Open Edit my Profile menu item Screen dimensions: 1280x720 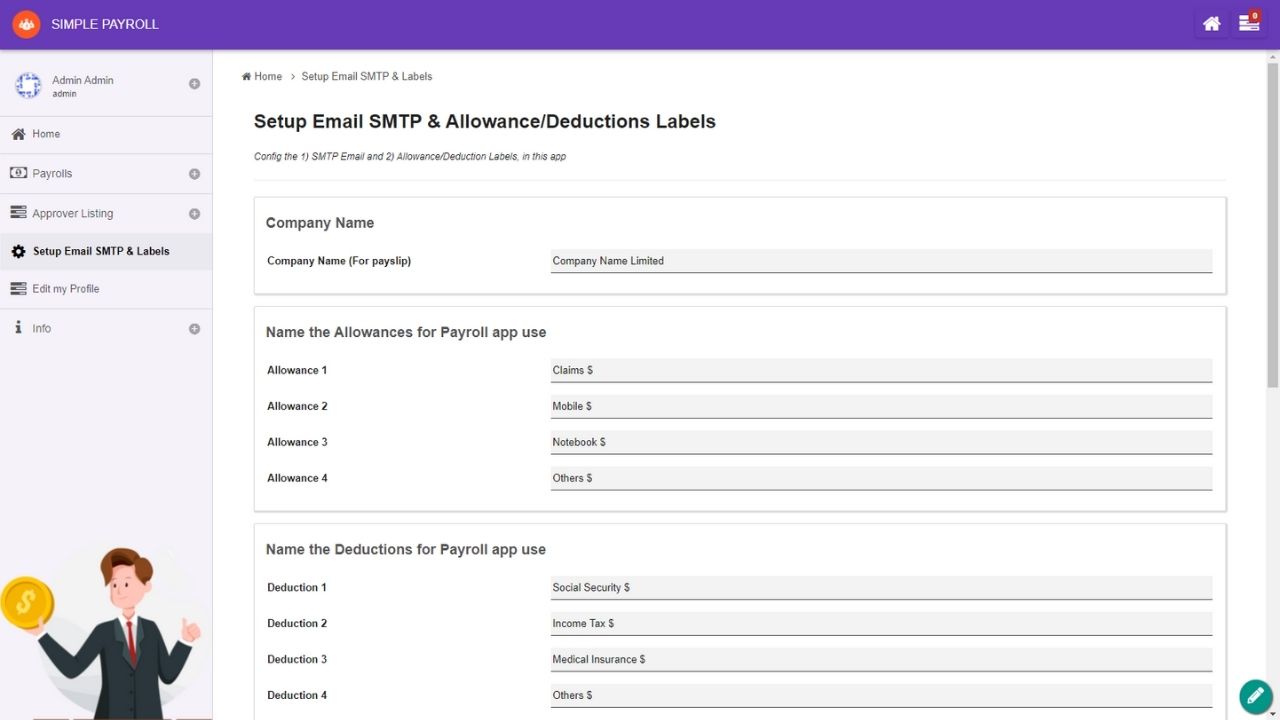(65, 289)
